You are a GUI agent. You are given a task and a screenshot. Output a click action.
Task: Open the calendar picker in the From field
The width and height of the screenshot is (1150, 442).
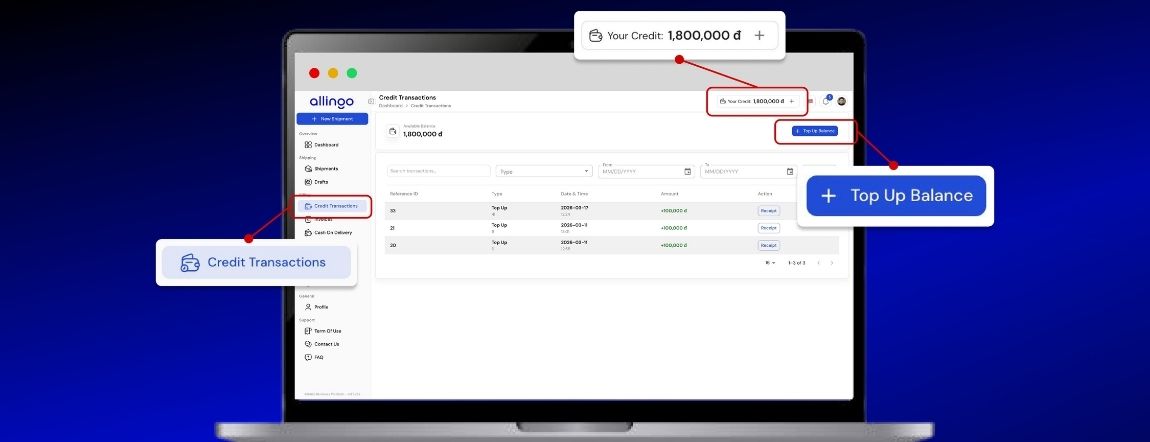(x=687, y=172)
